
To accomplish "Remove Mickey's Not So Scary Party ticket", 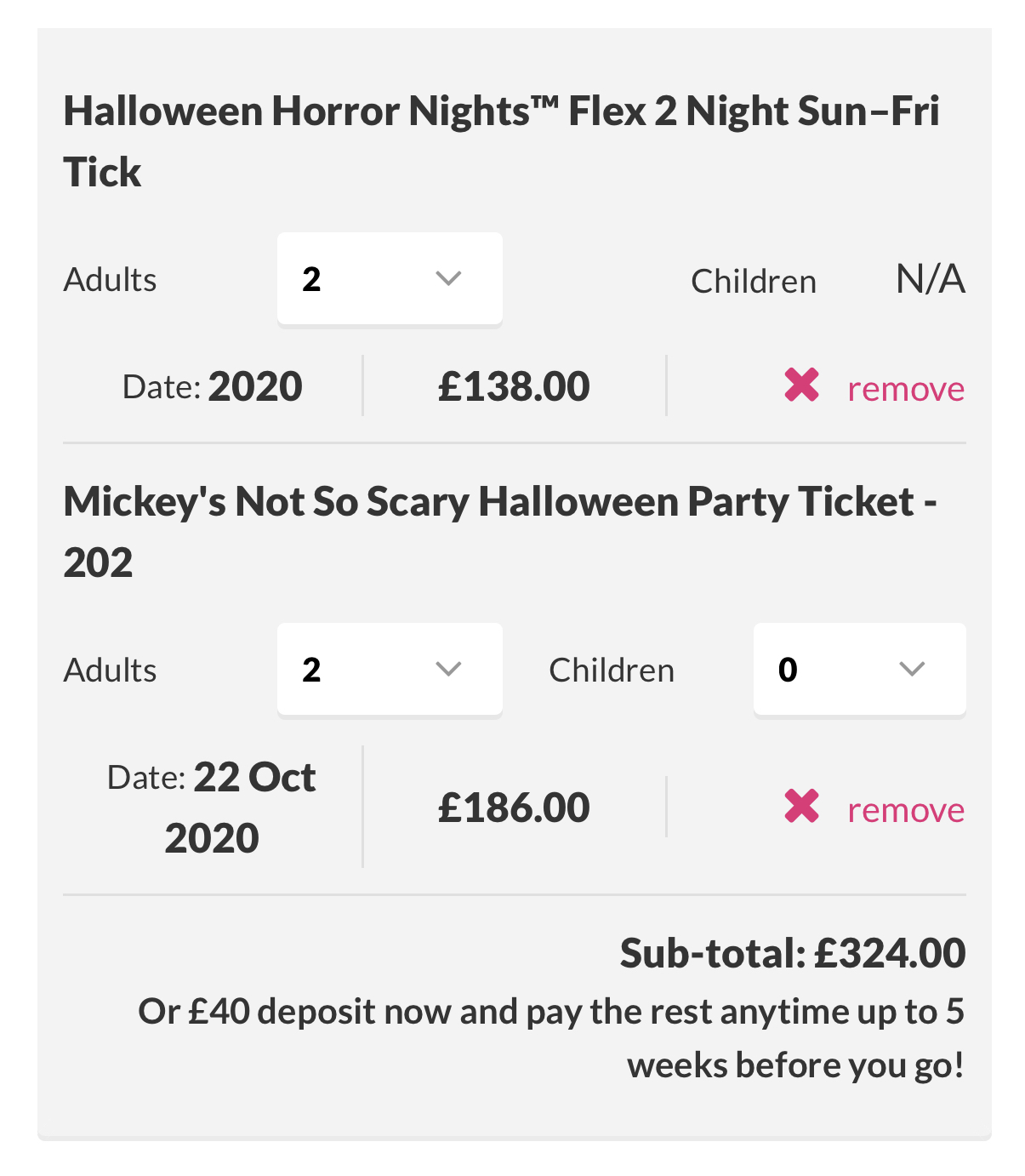I will pos(906,810).
